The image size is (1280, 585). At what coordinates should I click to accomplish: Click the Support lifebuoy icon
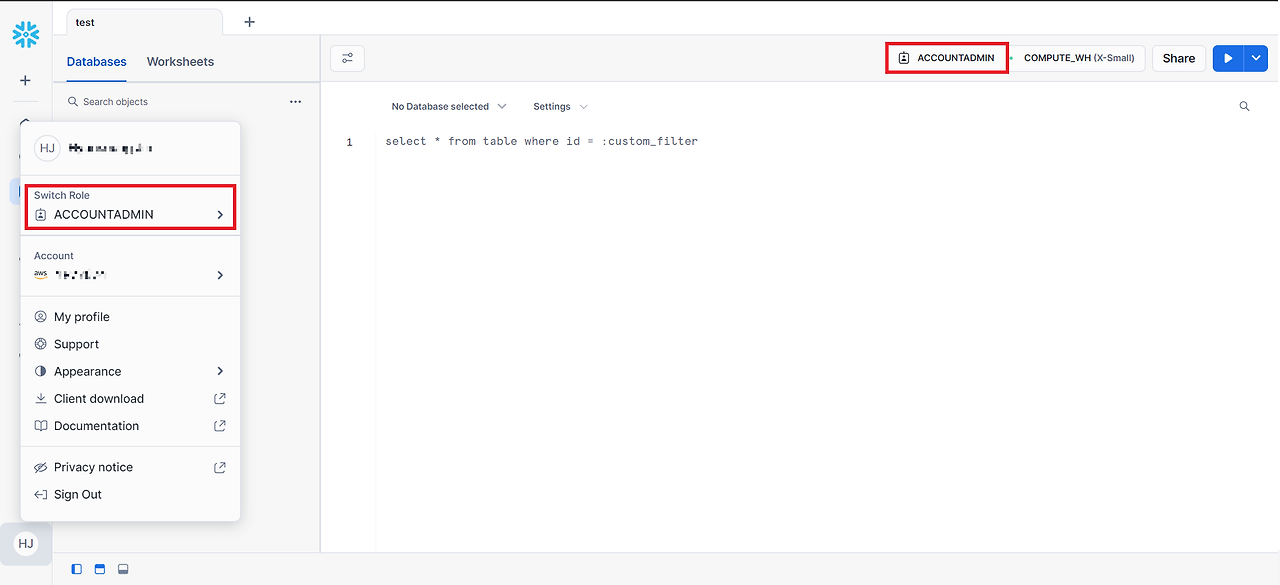pos(41,344)
